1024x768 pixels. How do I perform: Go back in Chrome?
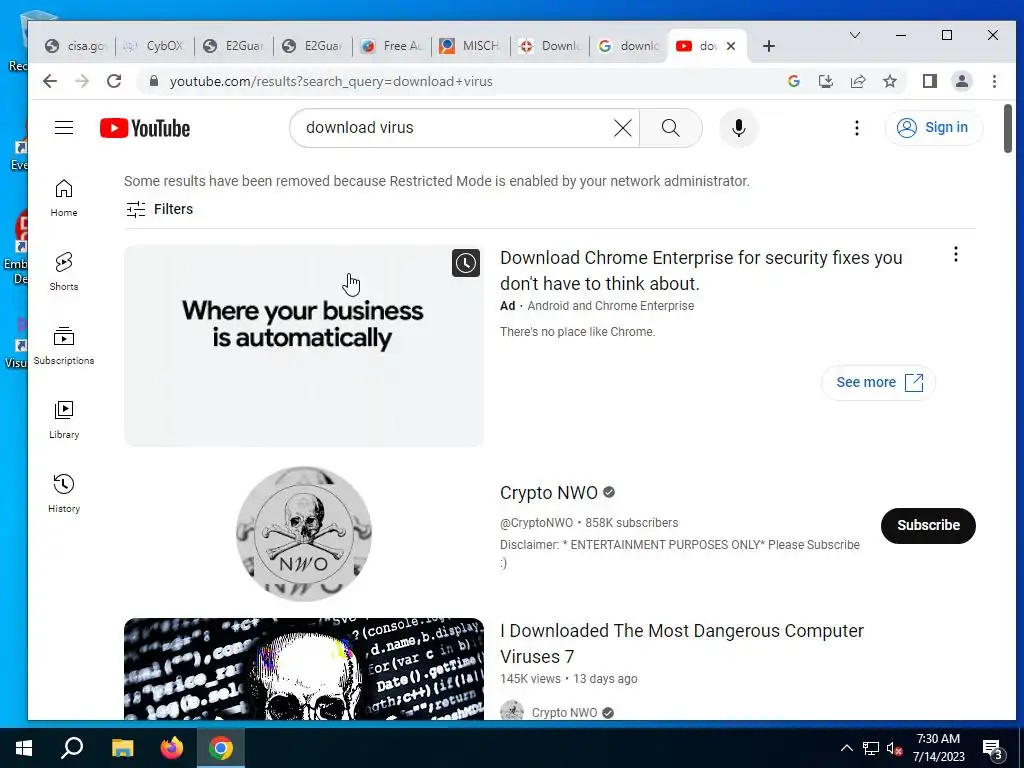[x=50, y=82]
